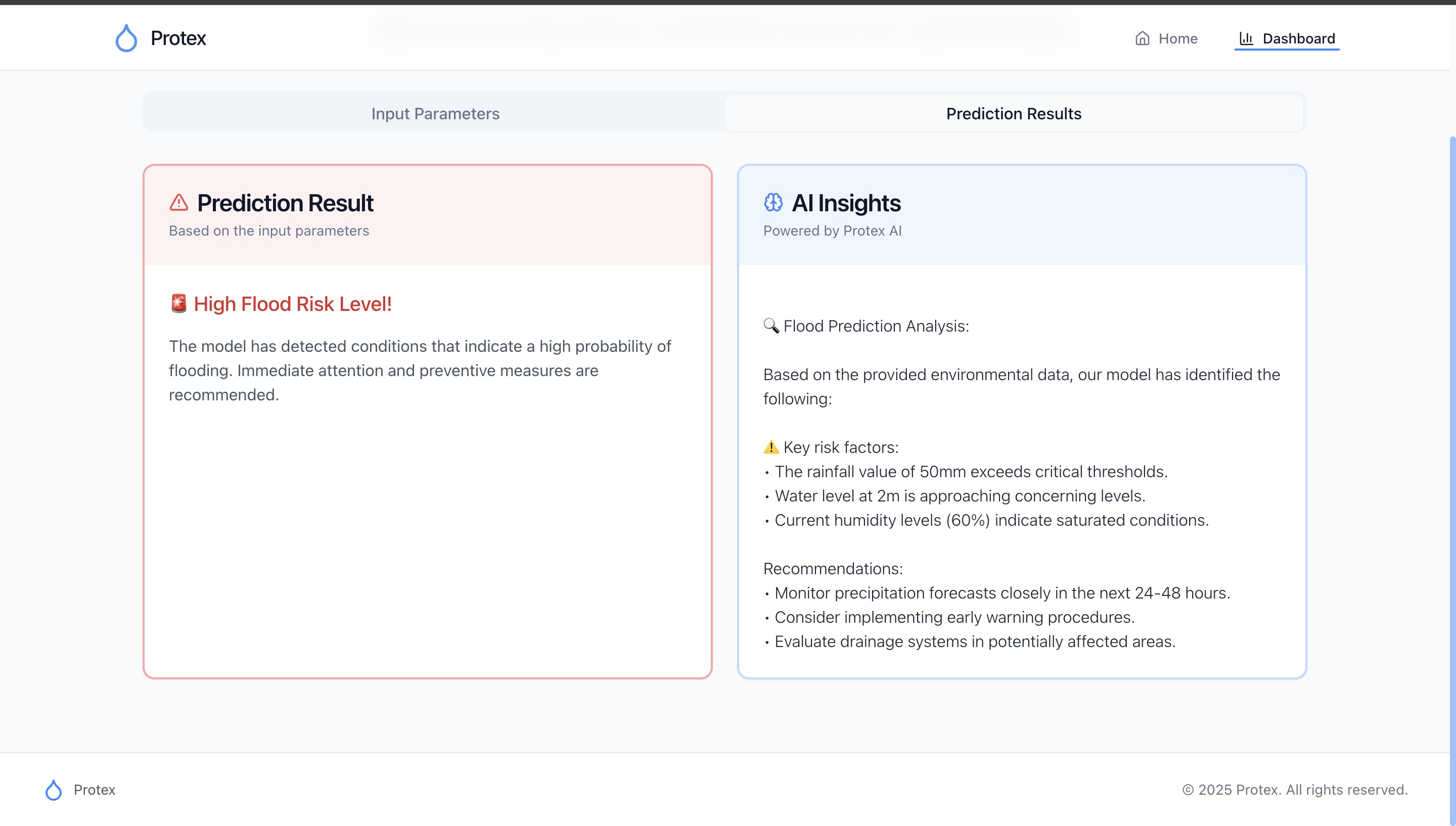
Task: Switch to the Input Parameters tab
Action: (x=435, y=113)
